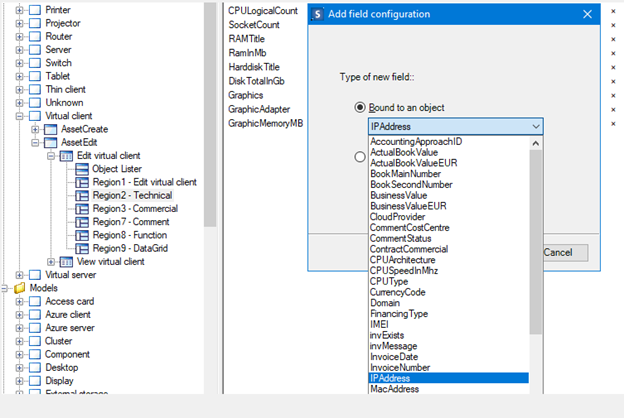Screen dimensions: 624x418
Task: Click the View virtual client form icon
Action: coord(66,262)
